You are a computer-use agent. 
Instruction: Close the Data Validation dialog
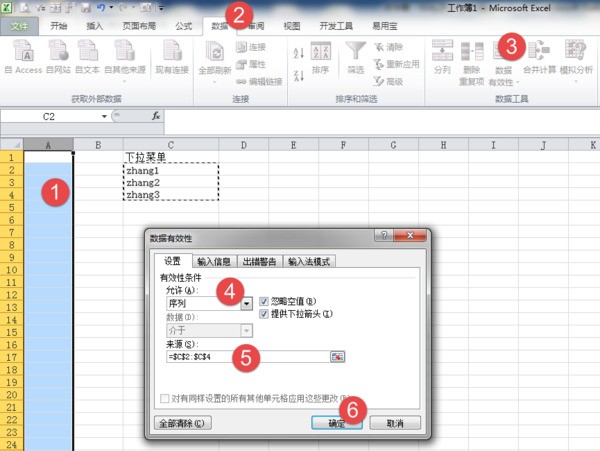[409, 235]
